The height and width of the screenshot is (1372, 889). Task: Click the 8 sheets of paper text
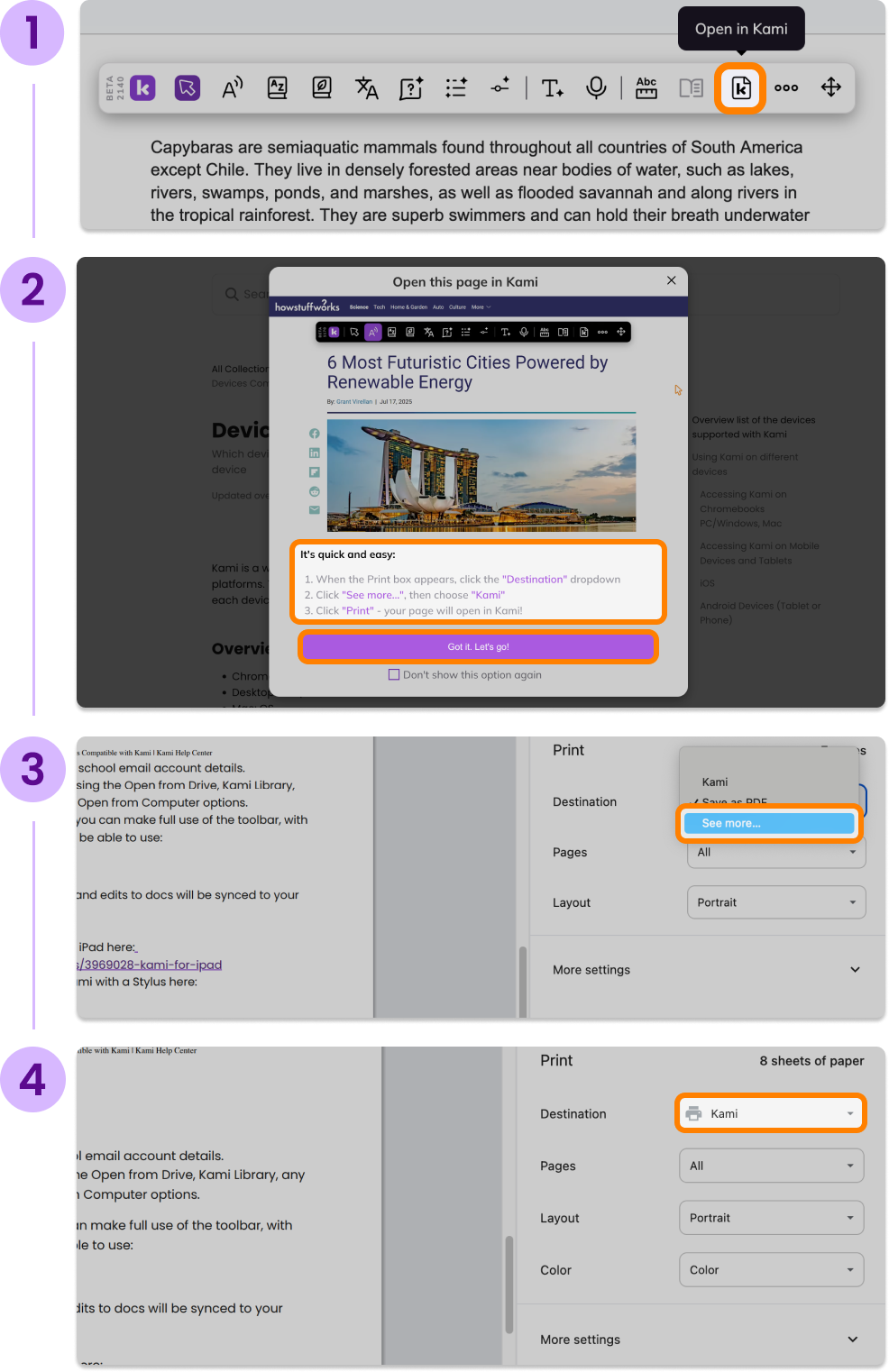[811, 1061]
